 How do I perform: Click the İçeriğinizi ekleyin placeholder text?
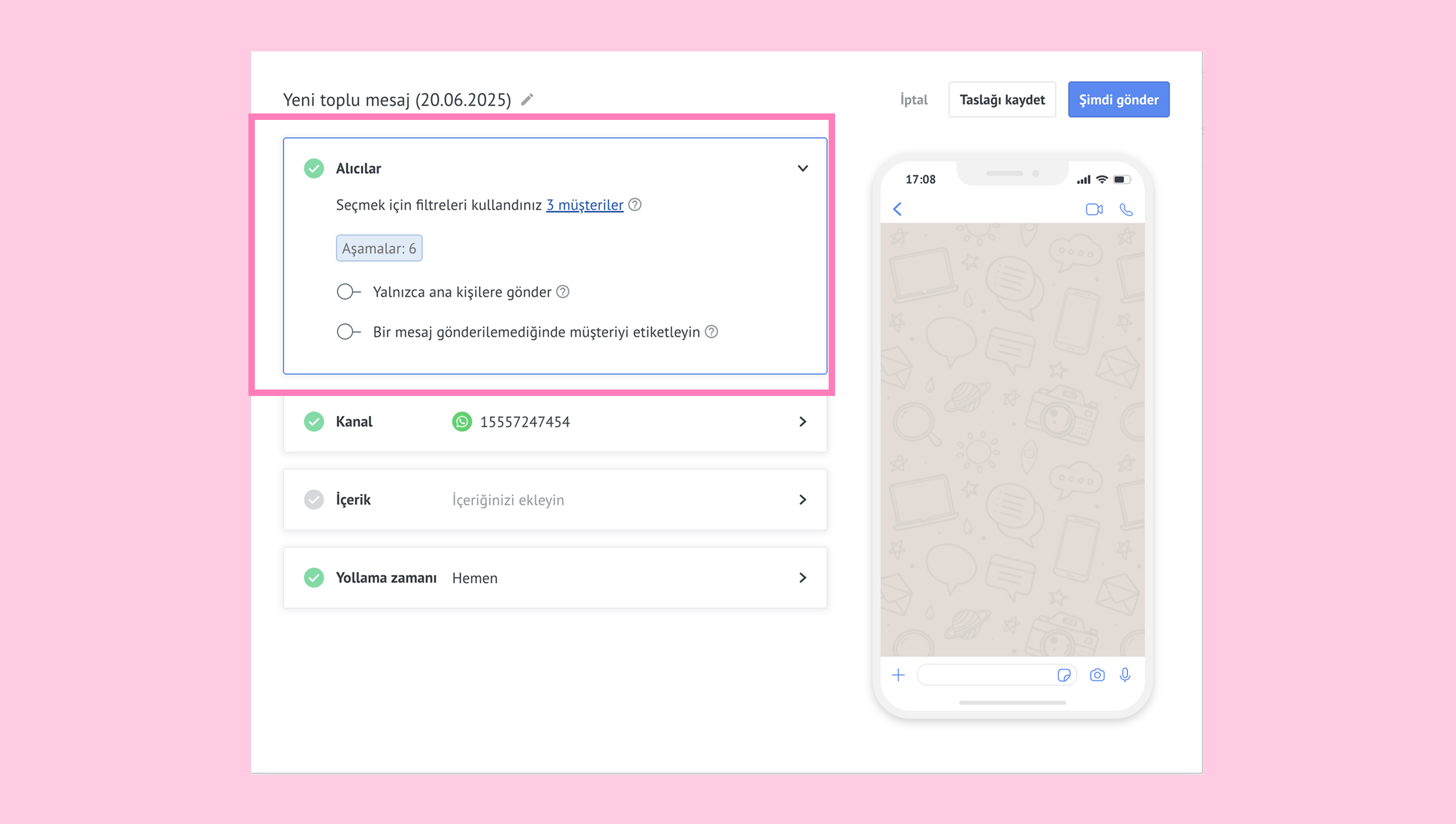click(x=508, y=500)
